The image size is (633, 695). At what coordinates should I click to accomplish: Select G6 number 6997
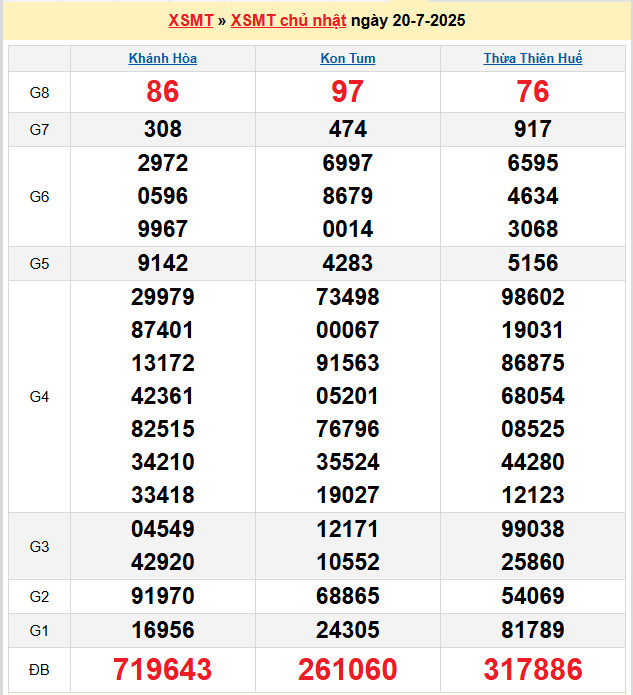[x=348, y=163]
